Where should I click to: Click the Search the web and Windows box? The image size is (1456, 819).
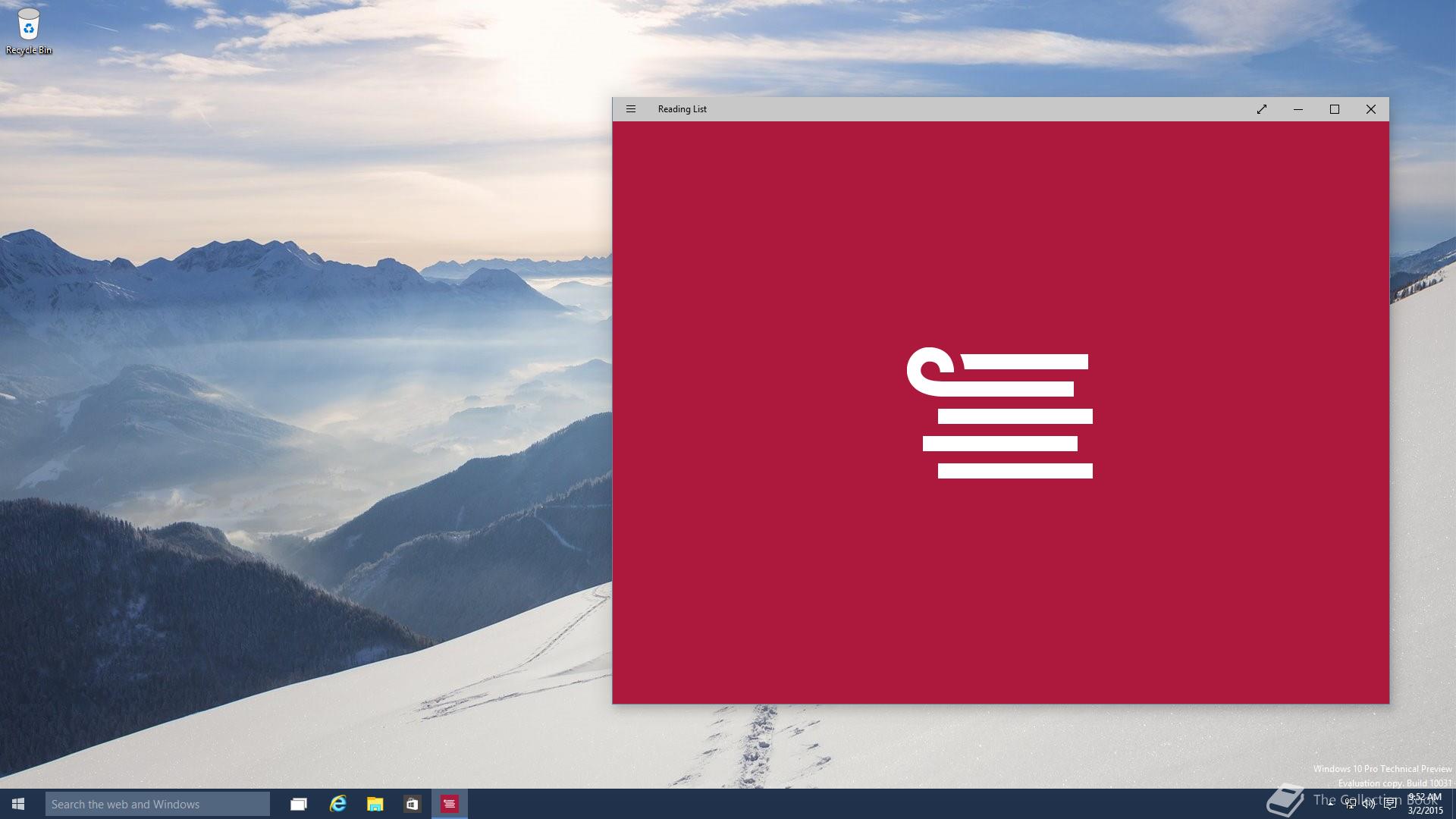click(157, 804)
